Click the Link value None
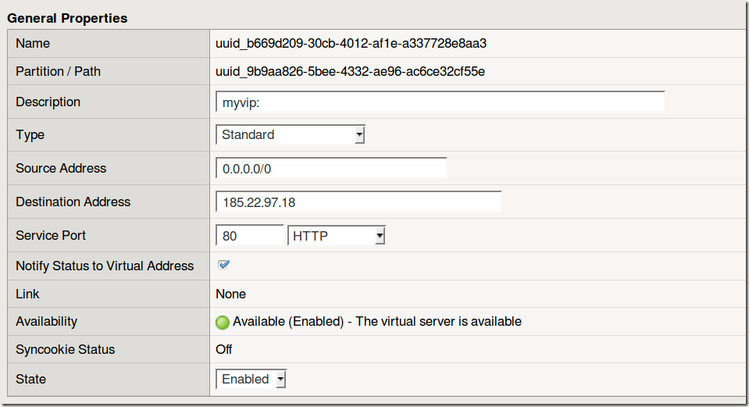Screen dimensions: 749x407 [231, 294]
